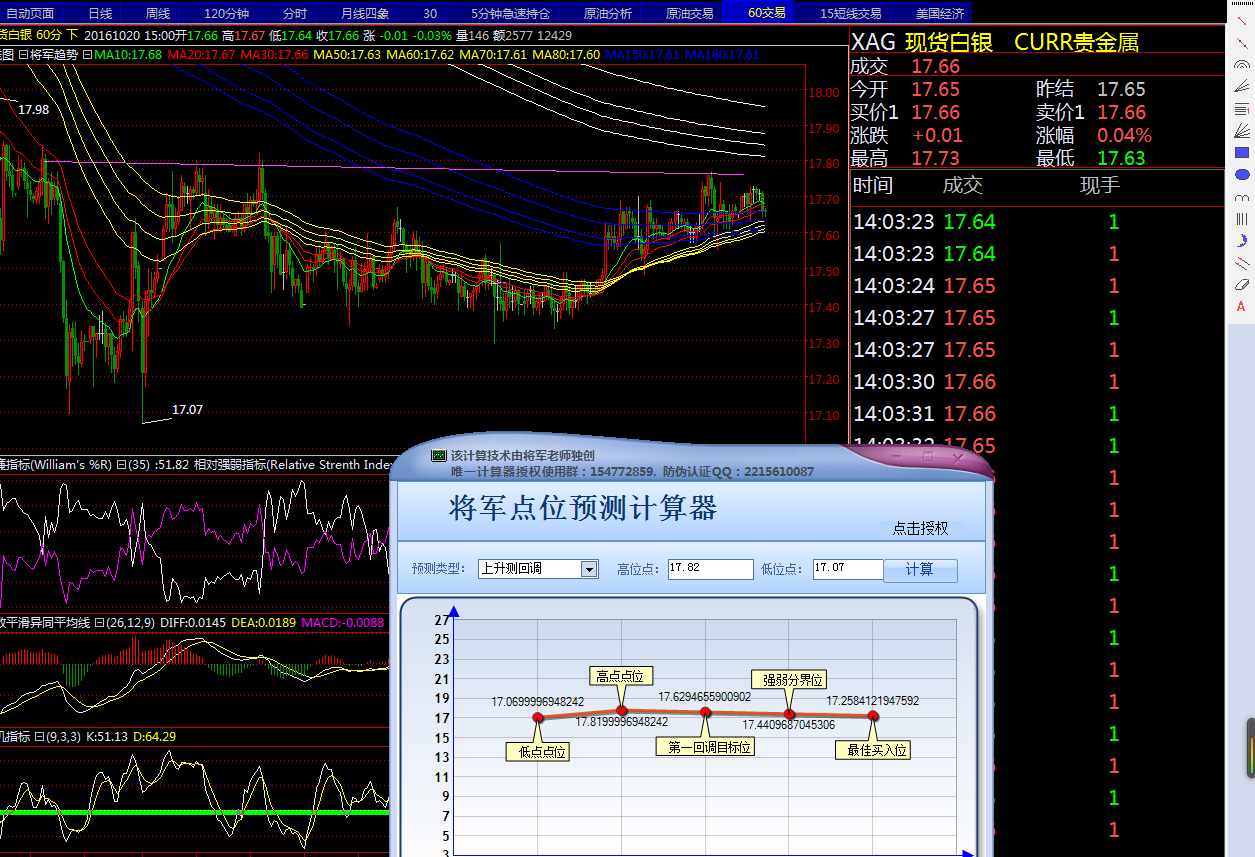Toggle the William's %R indicator box
The height and width of the screenshot is (857, 1255).
[x=121, y=465]
